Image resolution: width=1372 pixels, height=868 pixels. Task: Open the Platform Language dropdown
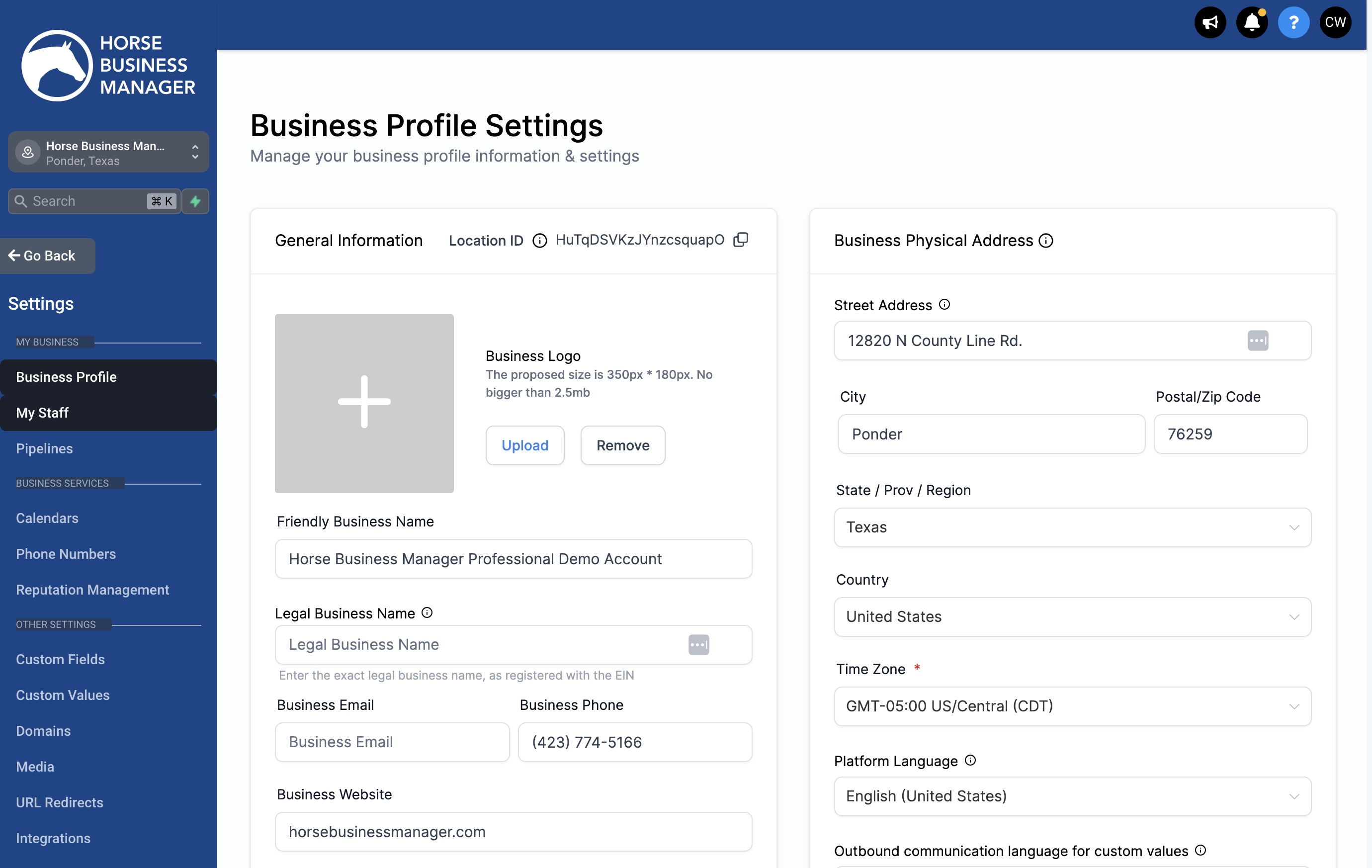[1072, 796]
